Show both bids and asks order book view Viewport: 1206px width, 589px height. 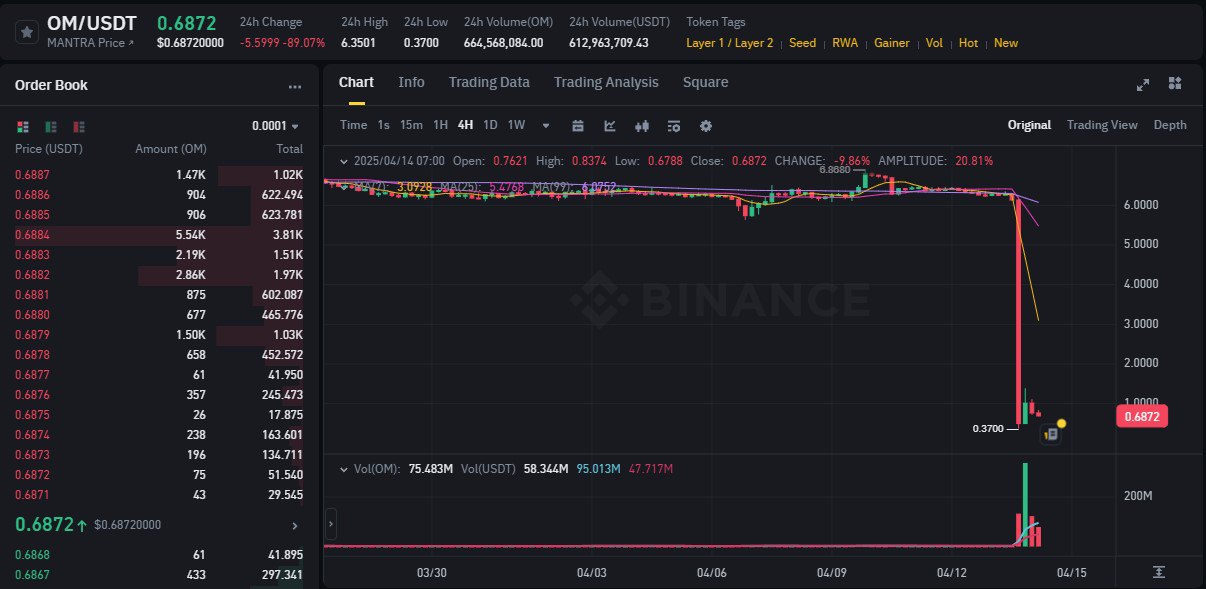click(23, 127)
